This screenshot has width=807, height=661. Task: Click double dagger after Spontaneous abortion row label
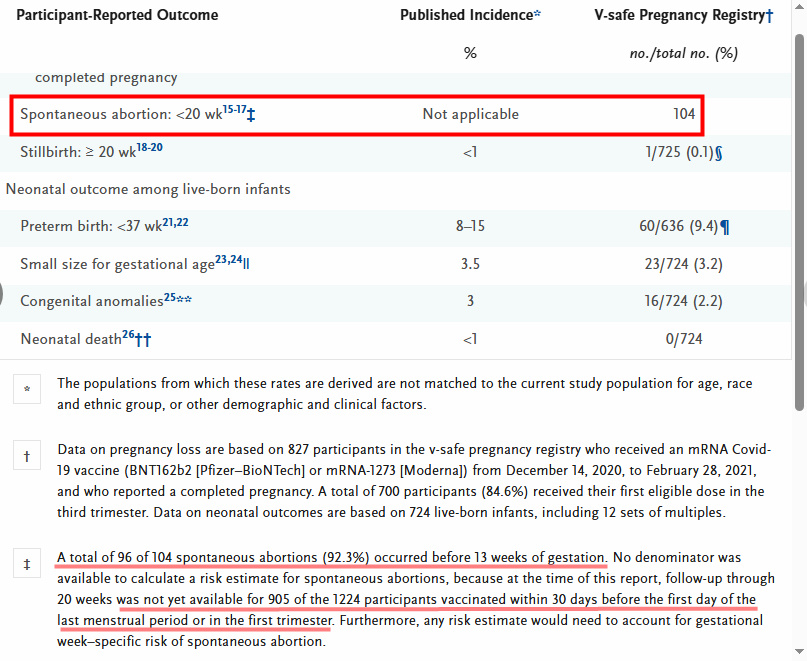click(x=251, y=116)
